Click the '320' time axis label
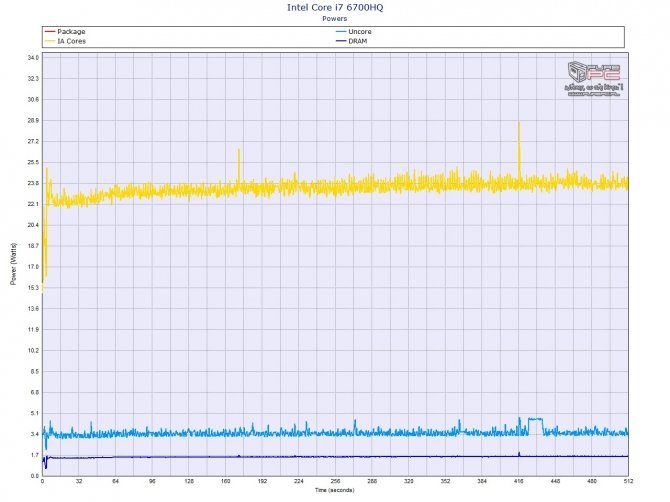 coord(409,481)
